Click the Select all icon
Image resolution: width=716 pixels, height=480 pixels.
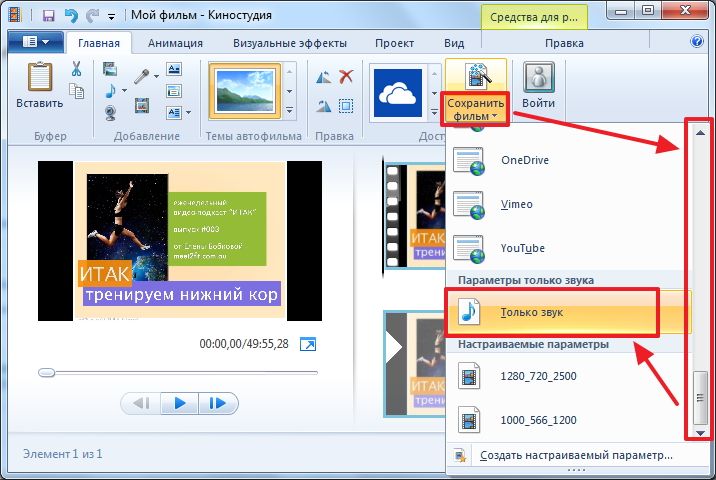346,106
